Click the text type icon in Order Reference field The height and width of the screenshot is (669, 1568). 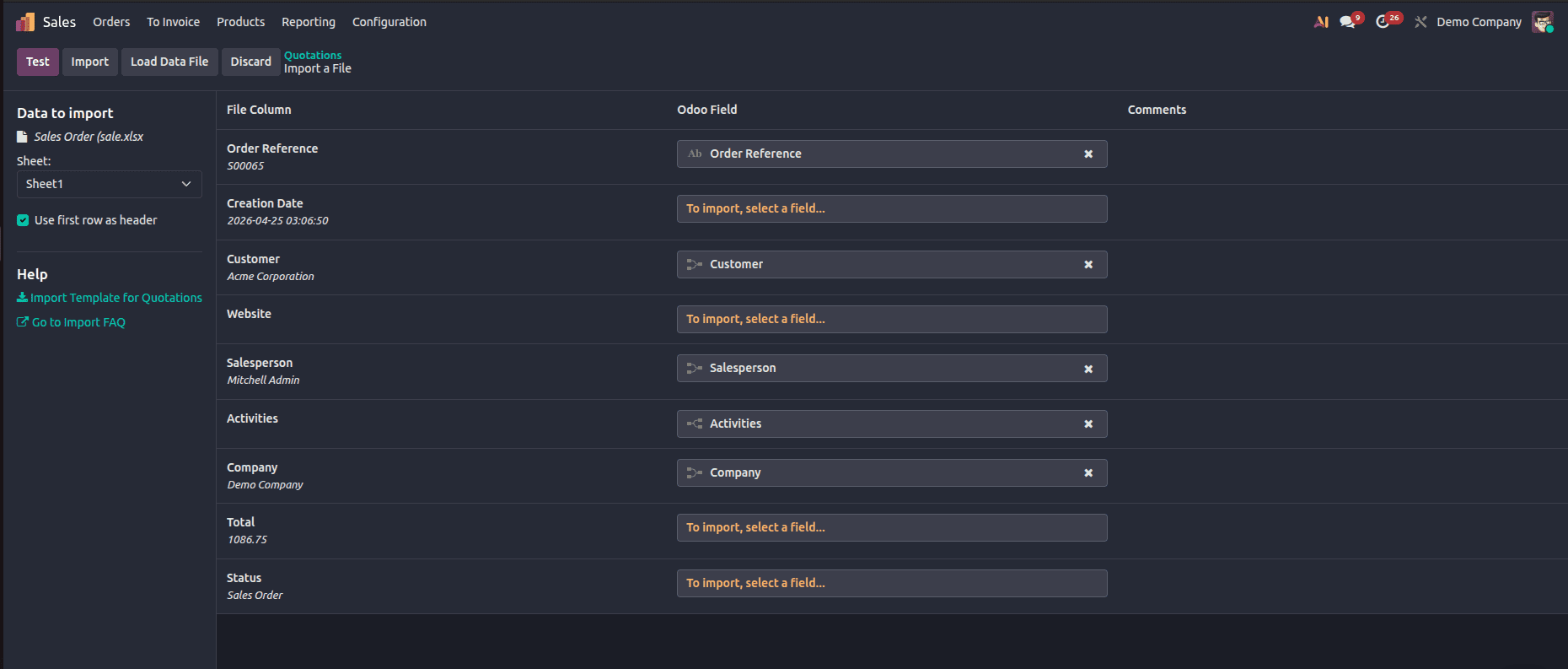pyautogui.click(x=695, y=154)
